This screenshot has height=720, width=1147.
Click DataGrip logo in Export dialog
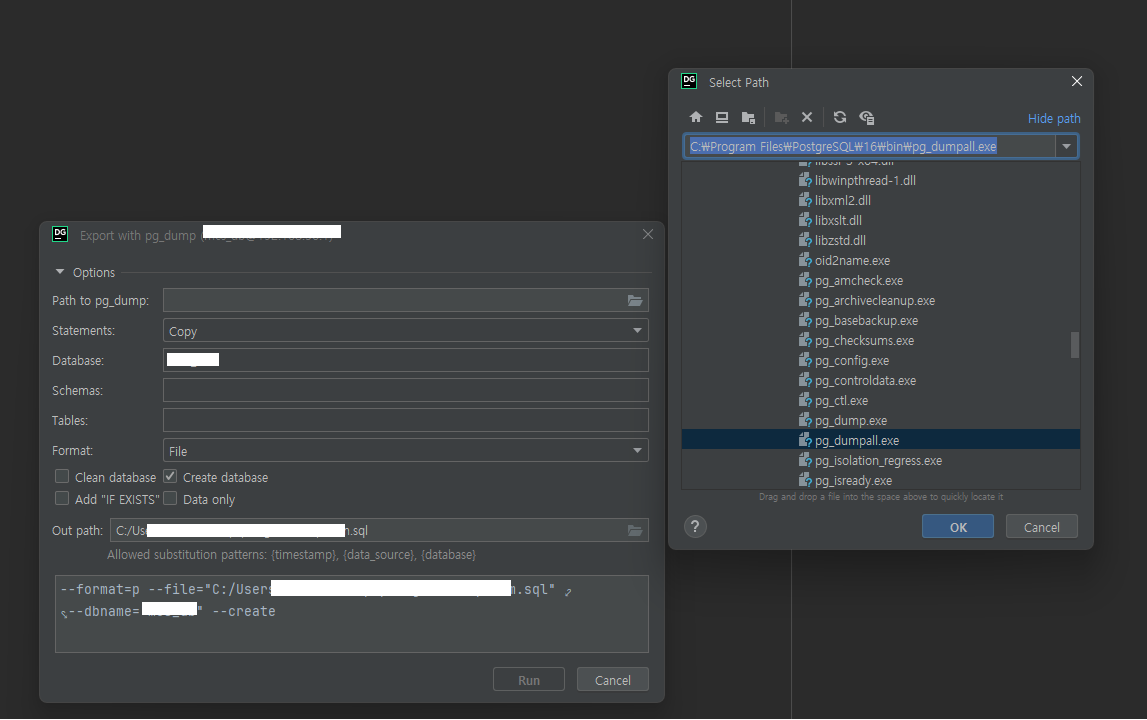coord(60,234)
